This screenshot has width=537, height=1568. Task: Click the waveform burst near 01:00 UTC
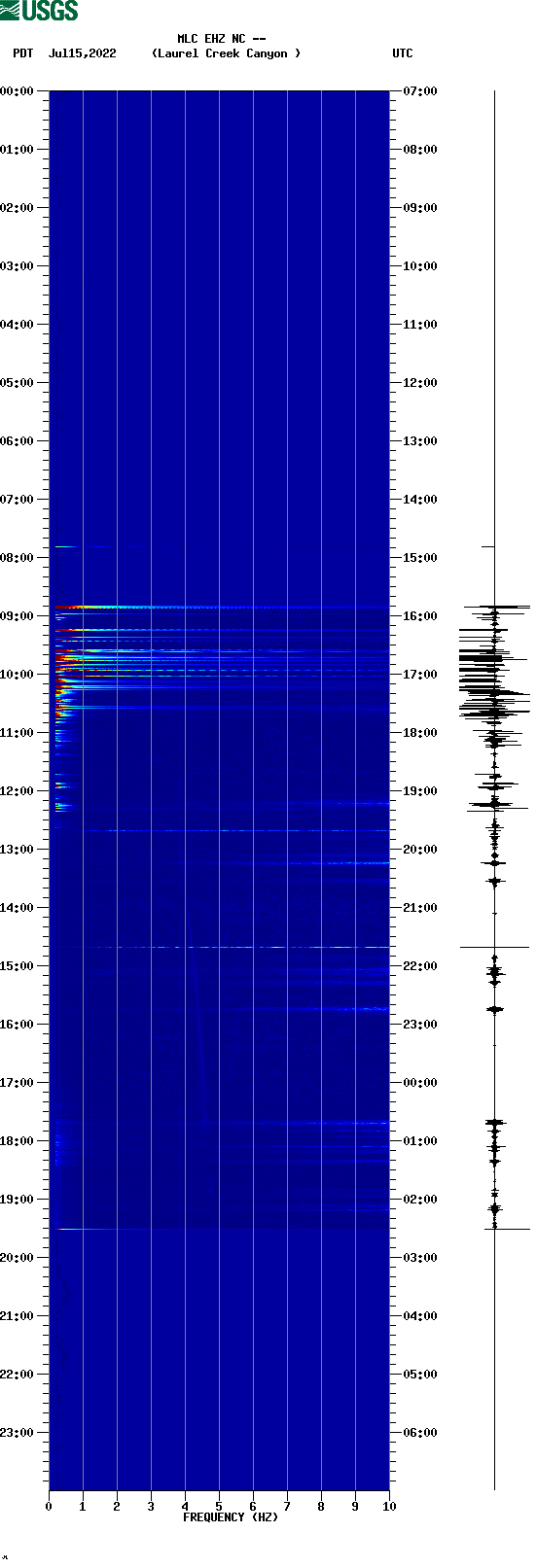click(494, 1123)
